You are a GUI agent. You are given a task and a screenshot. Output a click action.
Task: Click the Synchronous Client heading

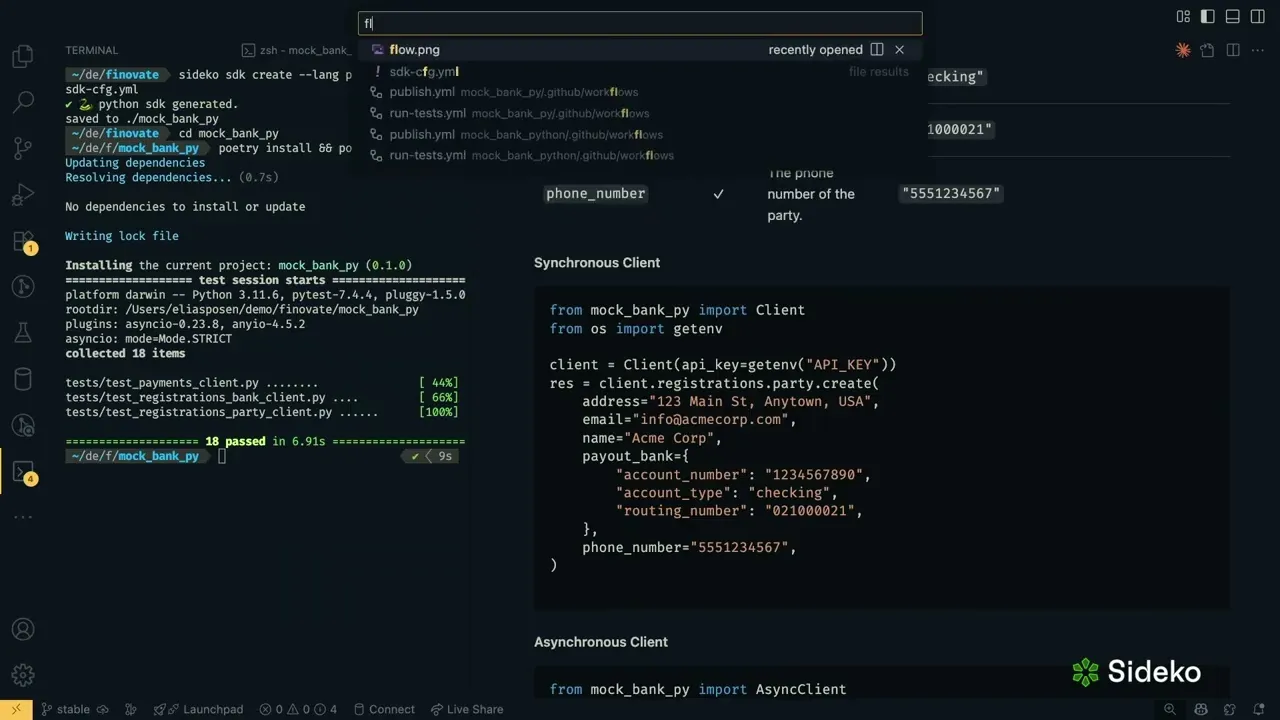(x=597, y=262)
